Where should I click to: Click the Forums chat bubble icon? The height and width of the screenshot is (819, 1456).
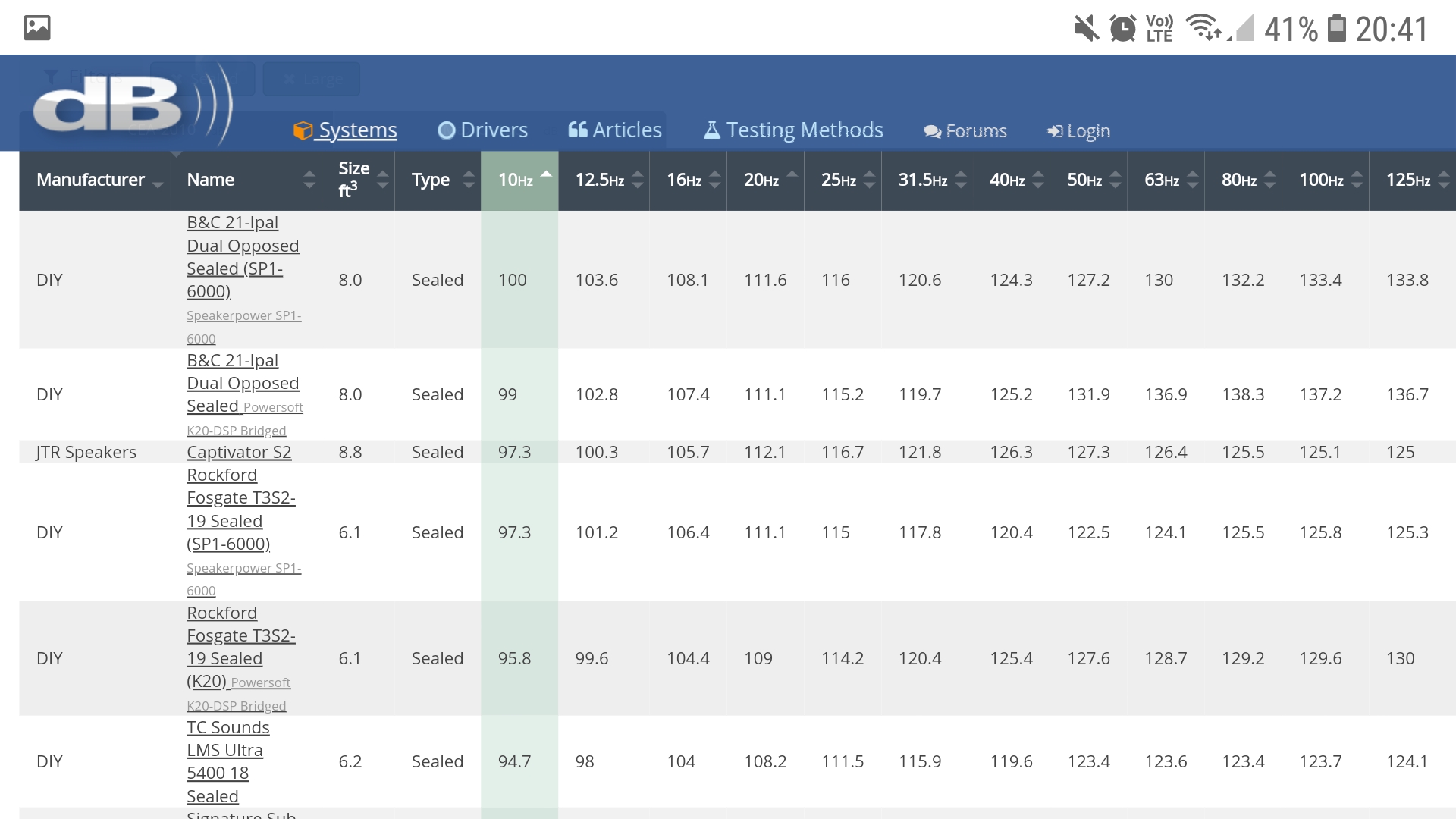933,132
